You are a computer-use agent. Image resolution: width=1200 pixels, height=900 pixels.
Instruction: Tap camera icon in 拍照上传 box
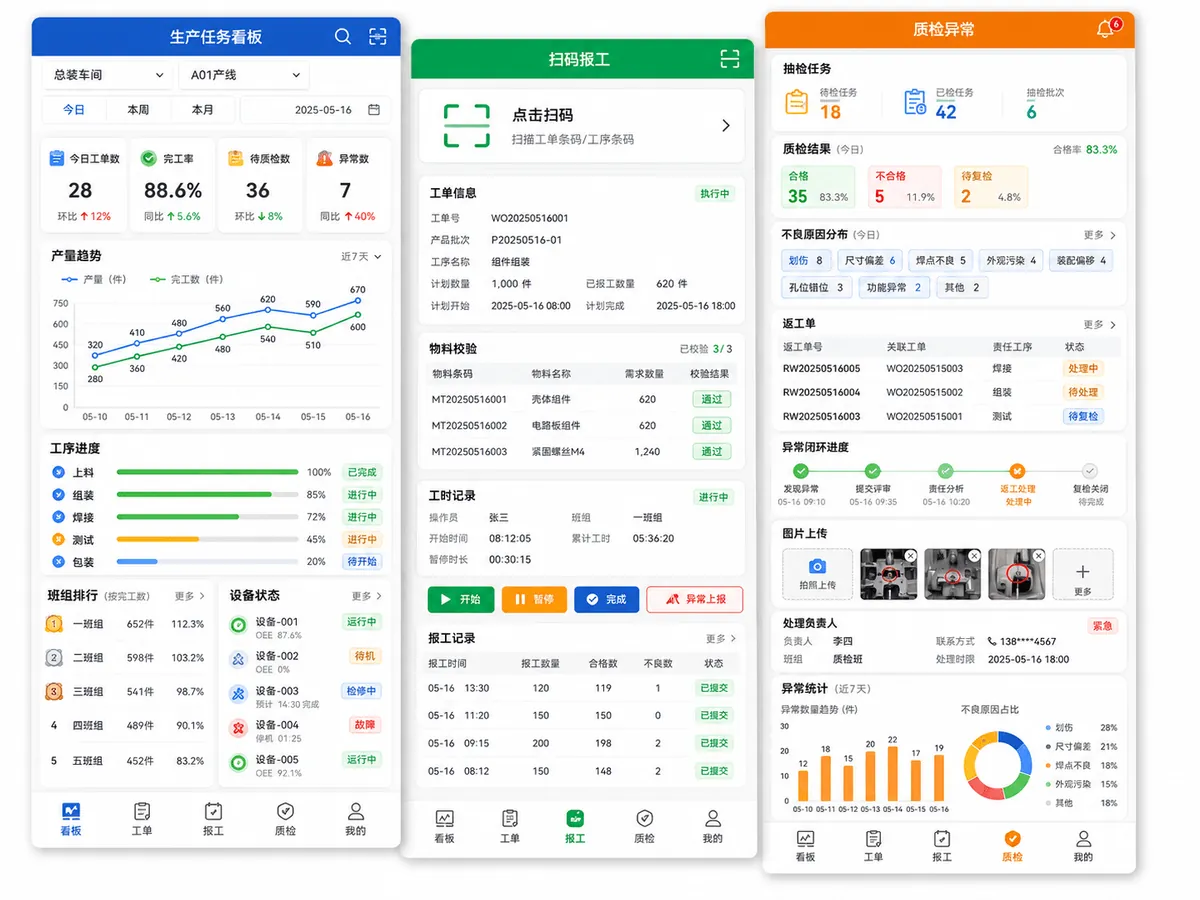point(817,567)
